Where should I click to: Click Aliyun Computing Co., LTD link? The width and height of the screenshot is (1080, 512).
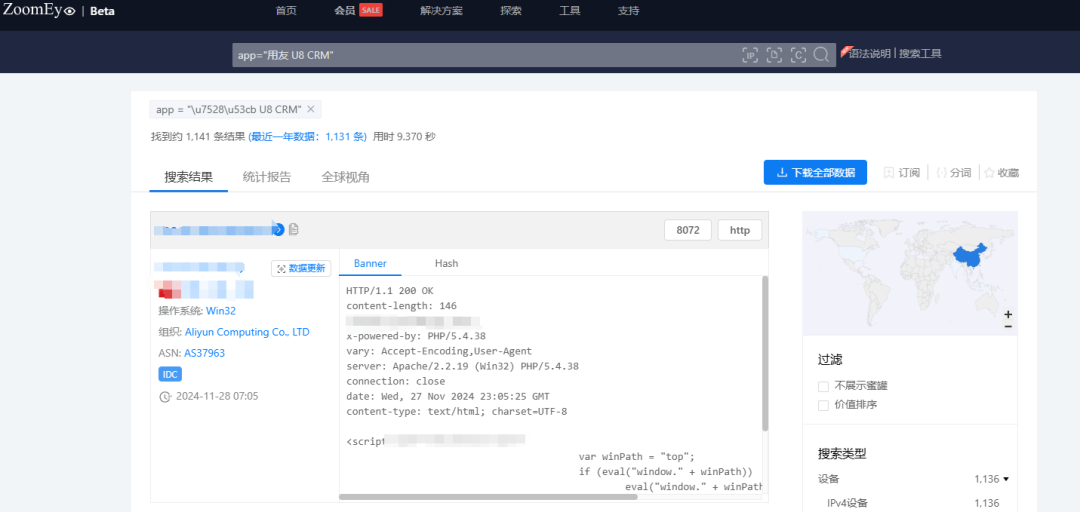[x=247, y=332]
